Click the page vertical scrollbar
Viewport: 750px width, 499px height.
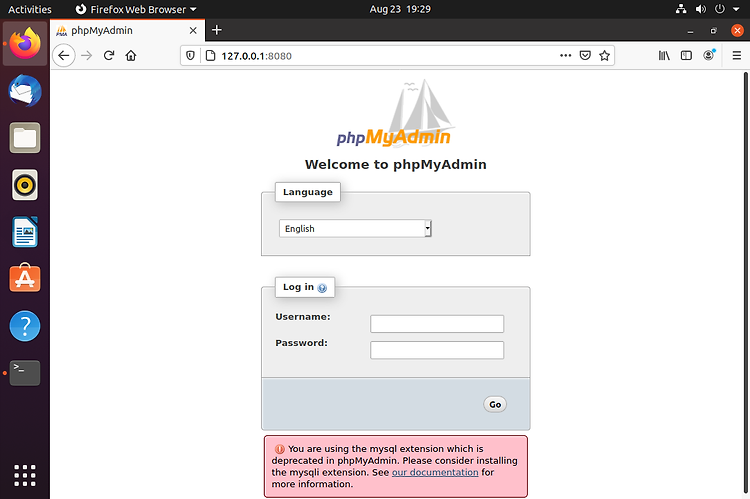[746, 282]
